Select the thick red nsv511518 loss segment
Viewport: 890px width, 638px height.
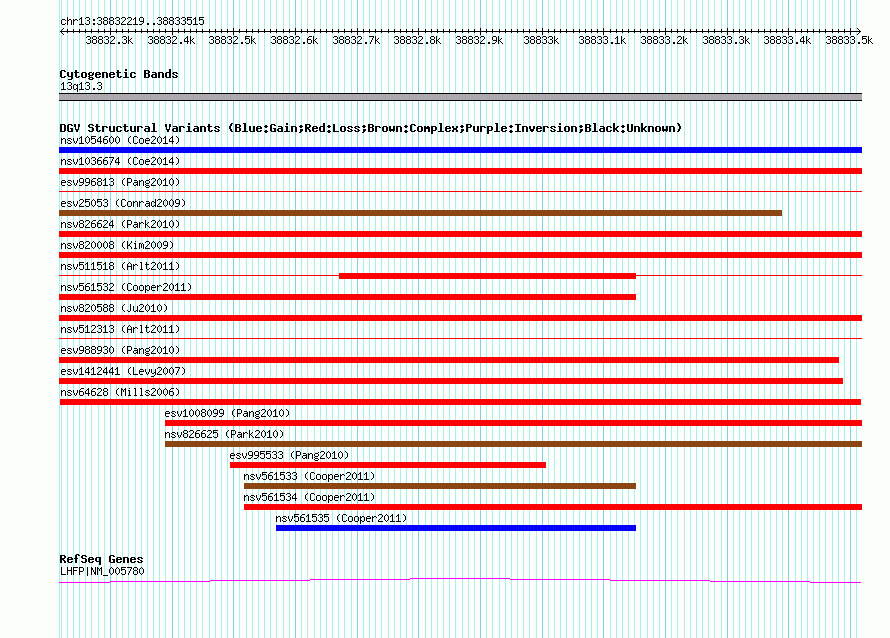click(488, 276)
